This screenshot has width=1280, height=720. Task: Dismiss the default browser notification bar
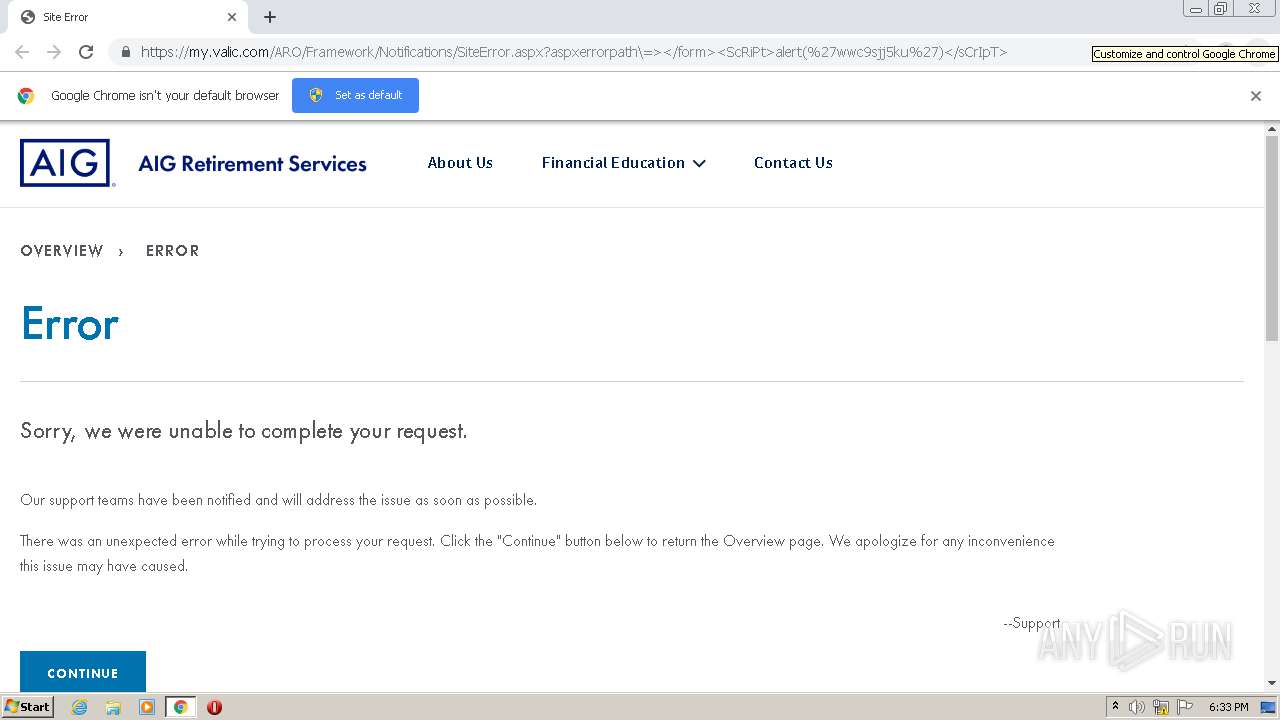click(1256, 96)
